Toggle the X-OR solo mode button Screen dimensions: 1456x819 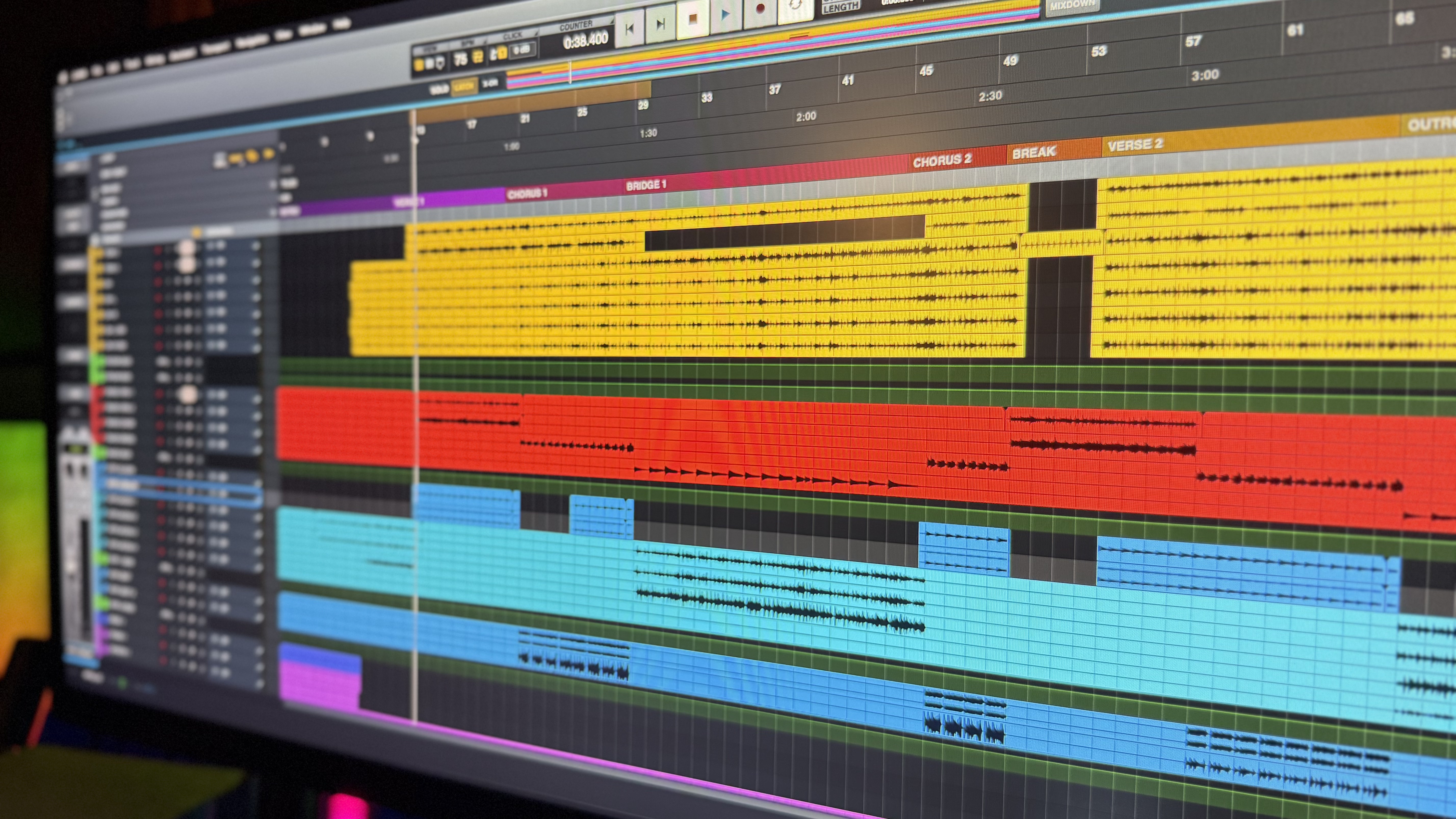(490, 83)
